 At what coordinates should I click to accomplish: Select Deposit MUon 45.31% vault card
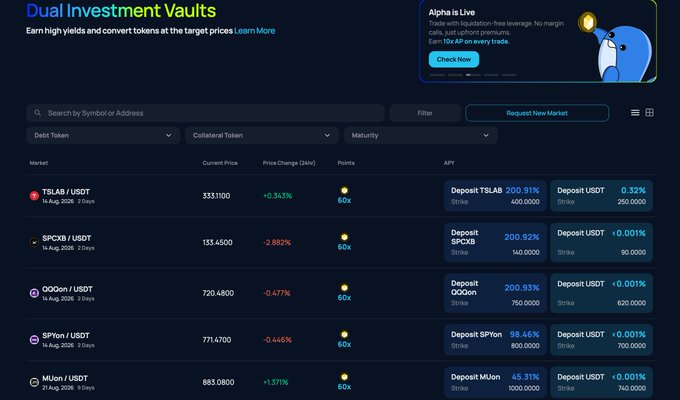click(495, 382)
